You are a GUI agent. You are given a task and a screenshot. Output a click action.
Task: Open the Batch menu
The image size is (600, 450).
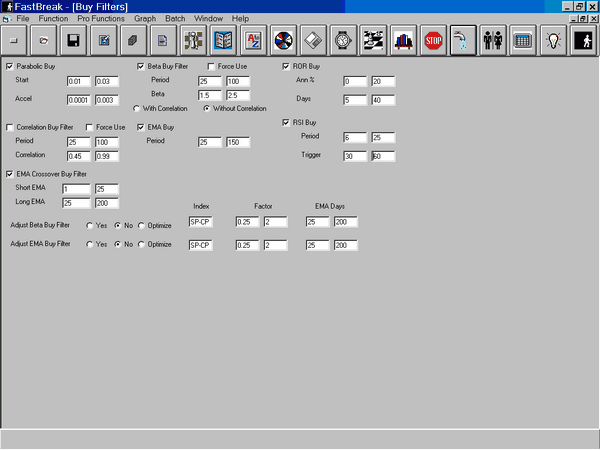175,18
